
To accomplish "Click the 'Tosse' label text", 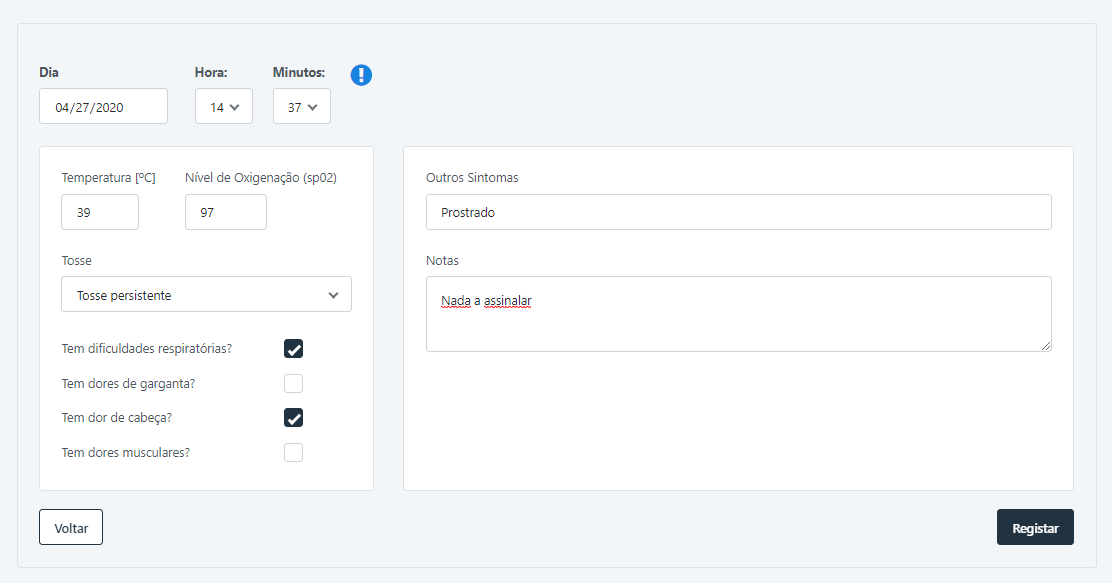I will [77, 260].
